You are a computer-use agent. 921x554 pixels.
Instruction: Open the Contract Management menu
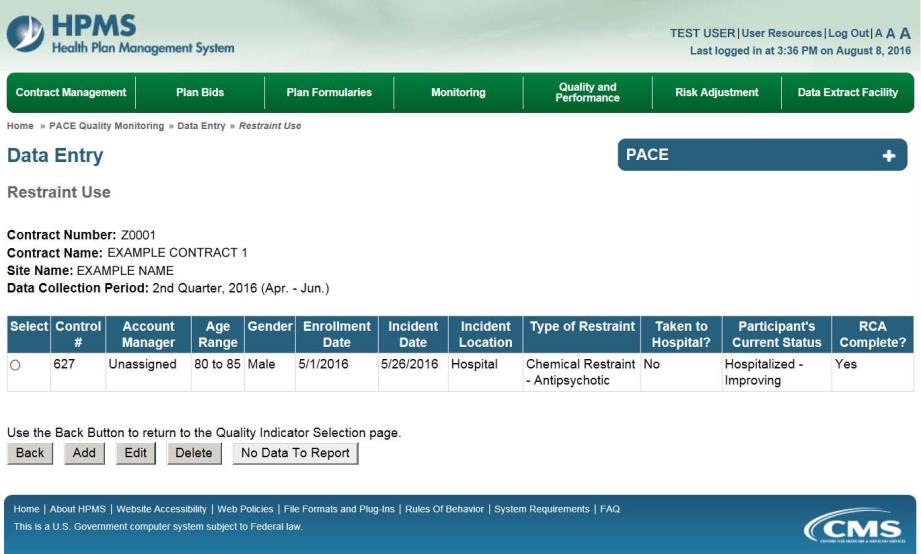click(71, 92)
